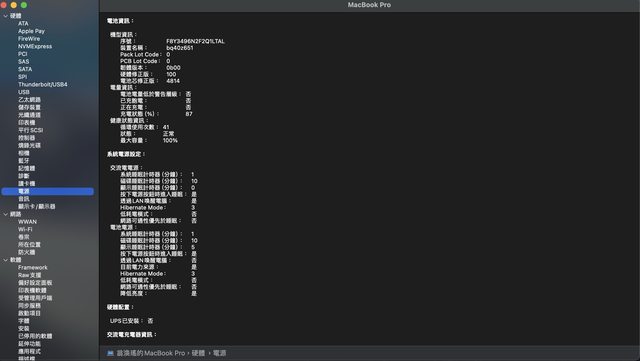640x361 pixels.
Task: Open 應用程式 in the sidebar
Action: (29, 351)
